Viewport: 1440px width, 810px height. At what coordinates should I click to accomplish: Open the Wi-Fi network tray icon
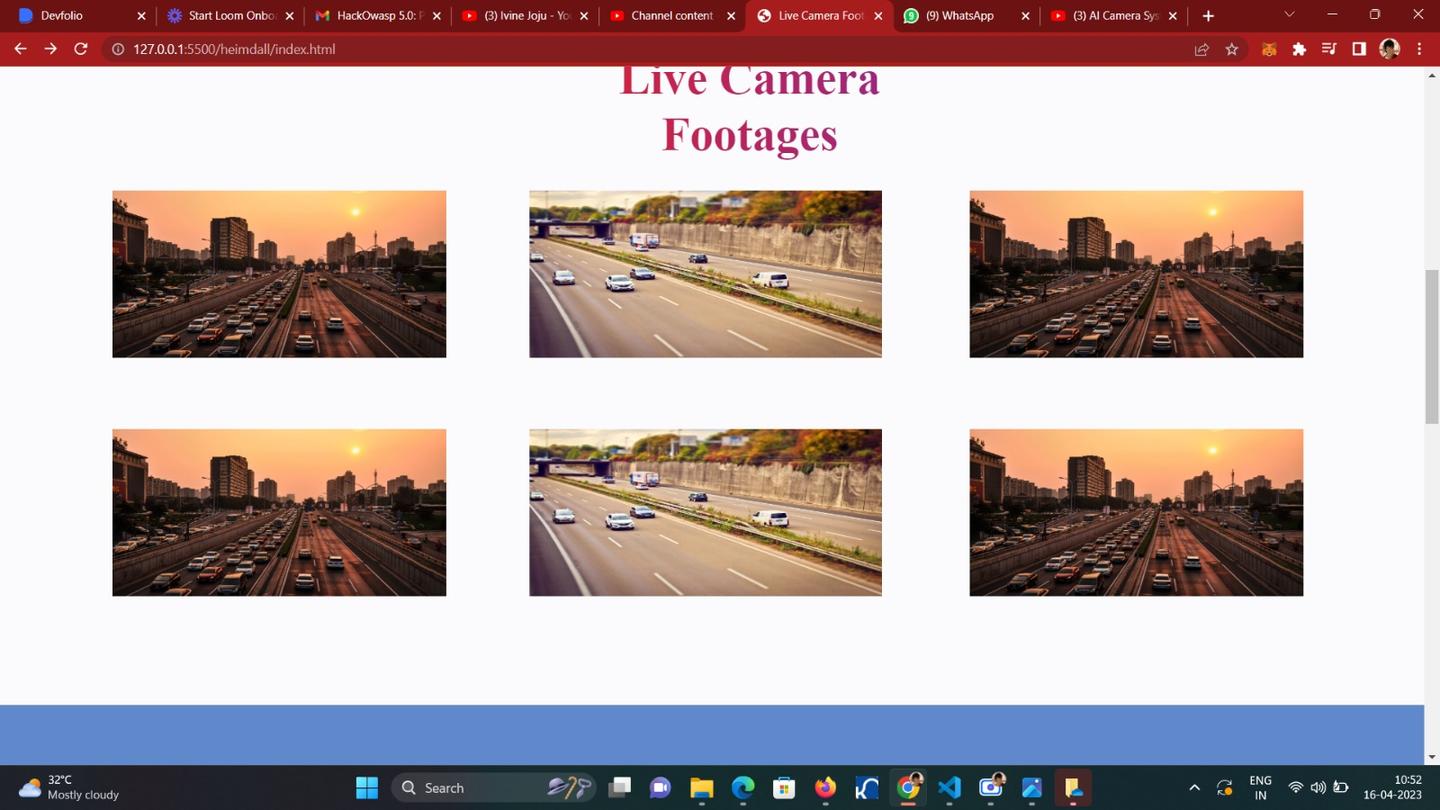[x=1296, y=788]
